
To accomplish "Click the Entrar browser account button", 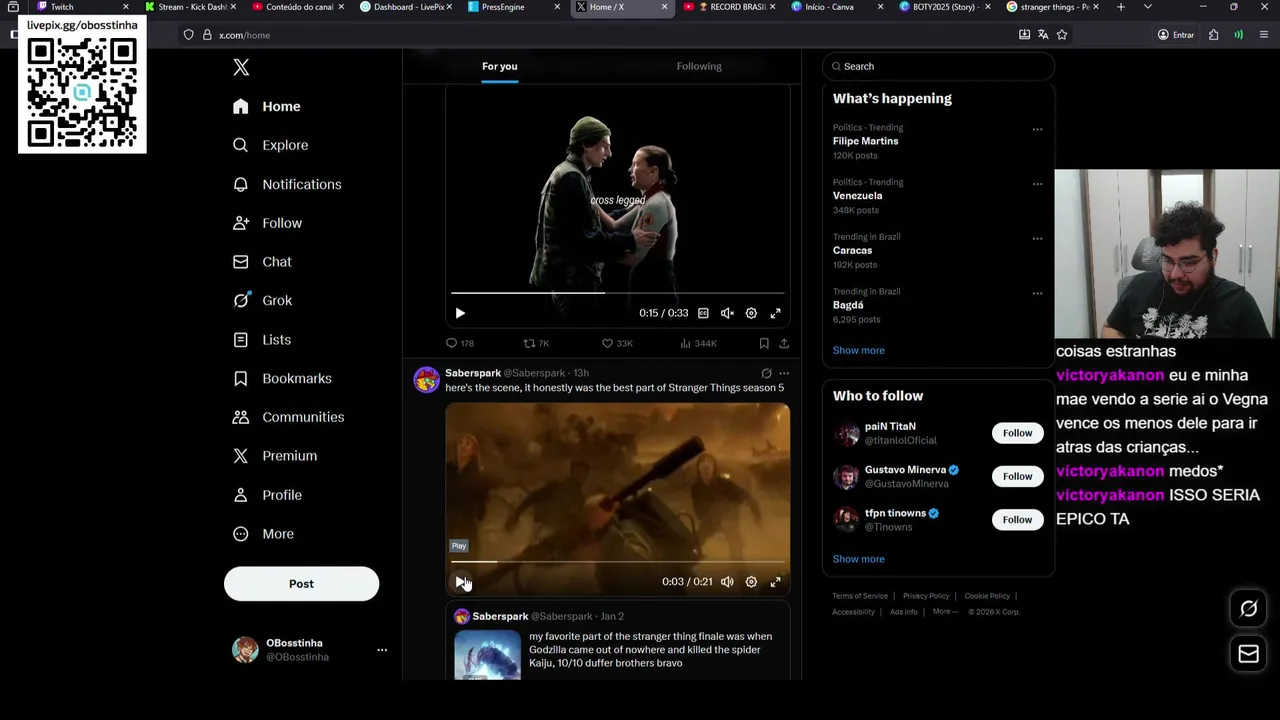I will (1176, 35).
